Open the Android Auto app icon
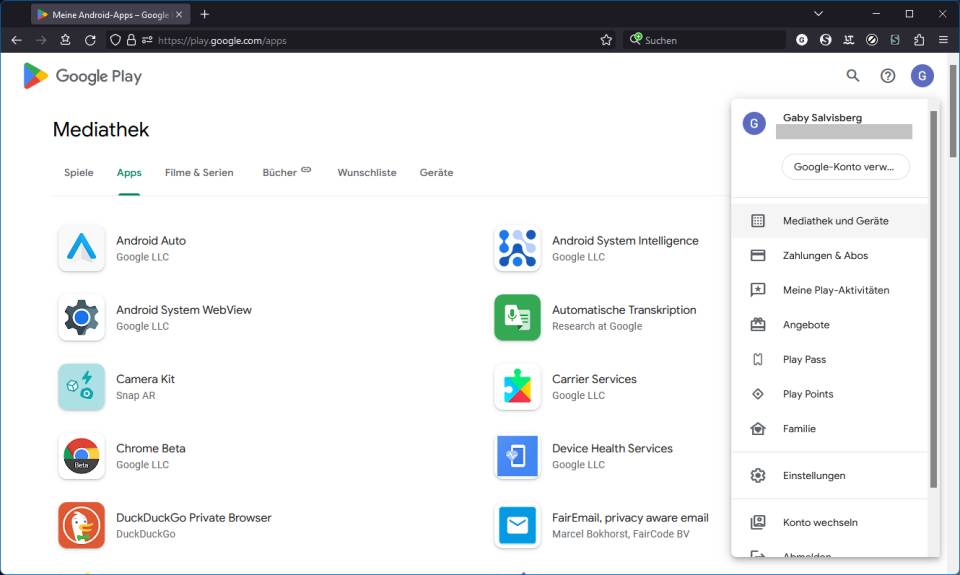 point(81,248)
